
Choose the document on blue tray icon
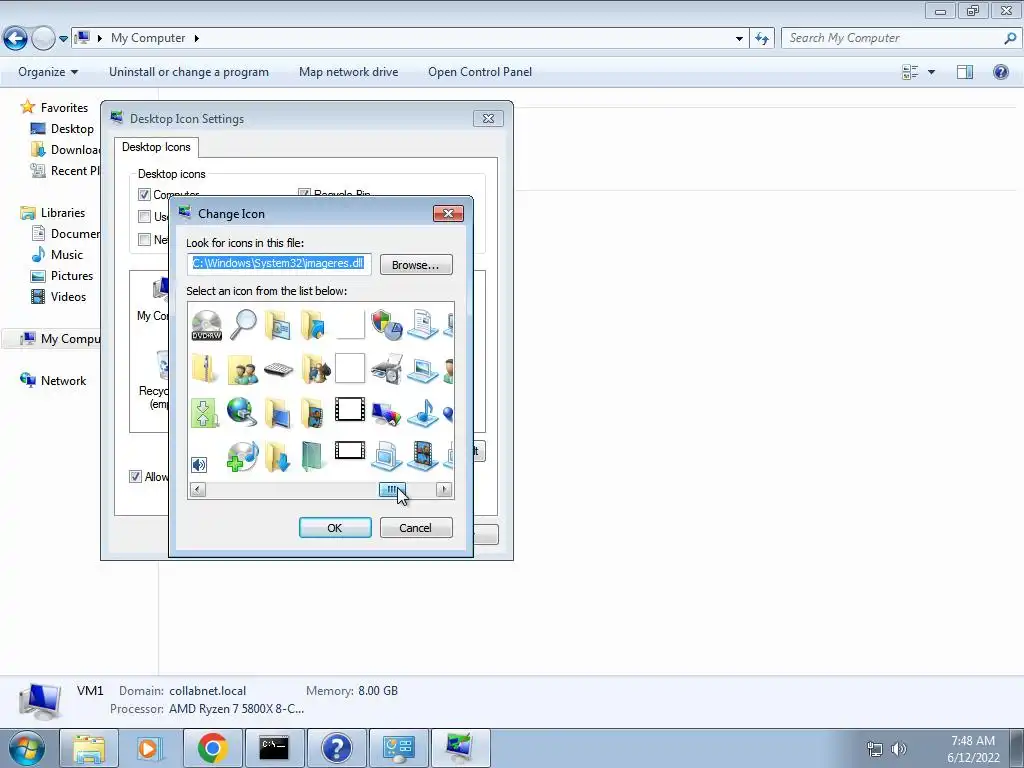pos(423,325)
